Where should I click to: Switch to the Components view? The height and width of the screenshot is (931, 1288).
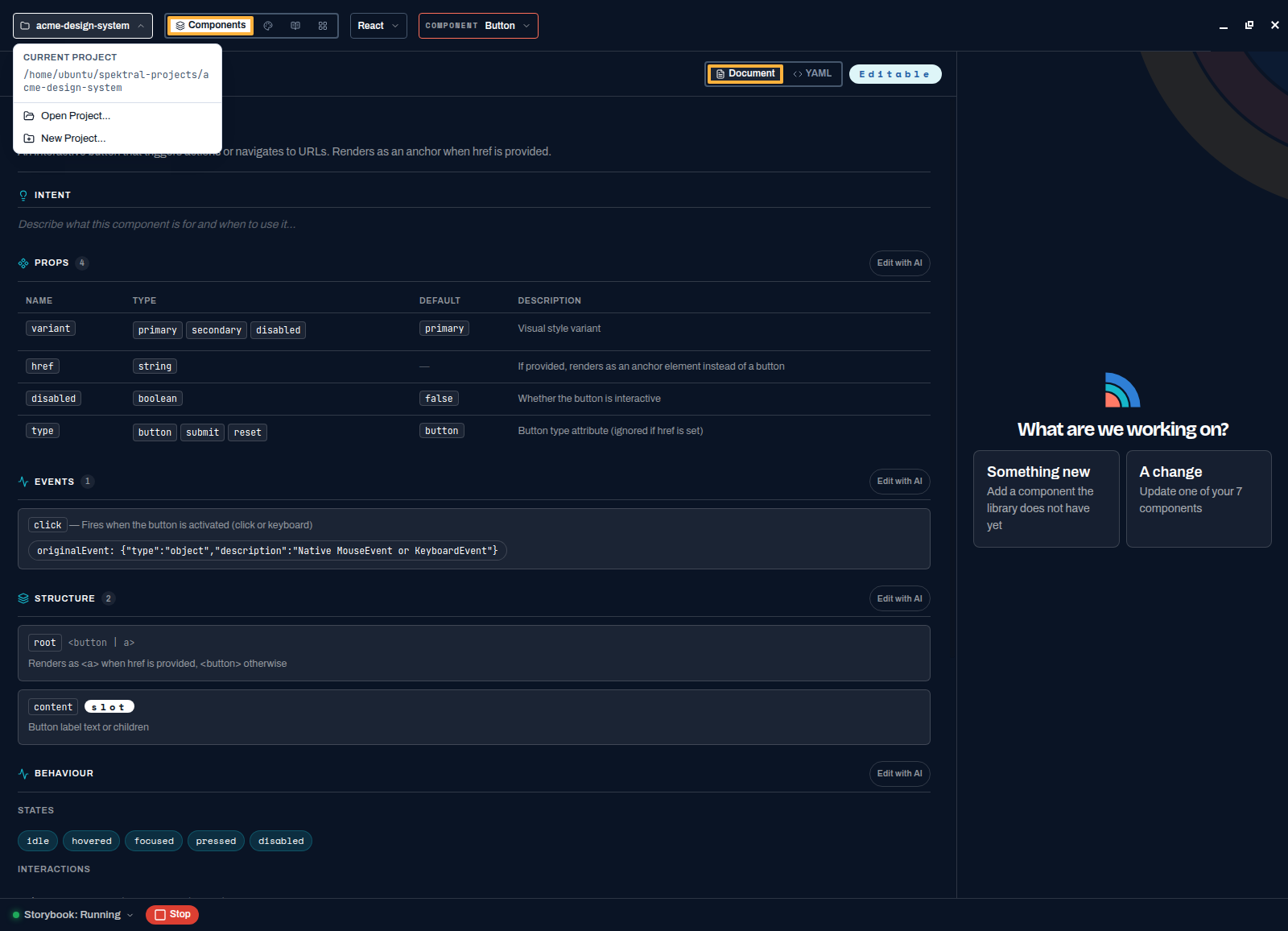211,26
